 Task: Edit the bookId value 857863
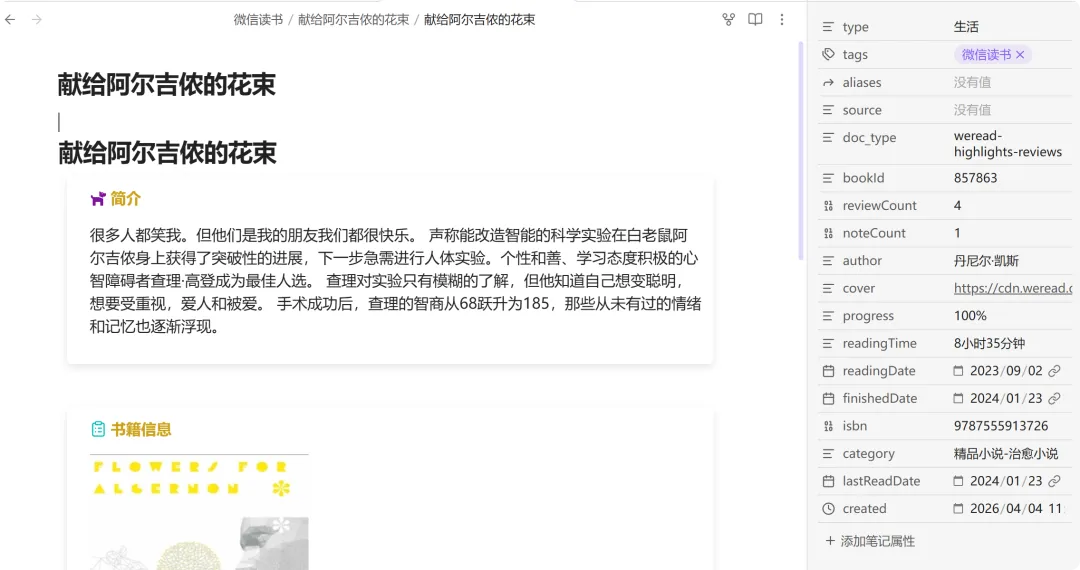pyautogui.click(x=975, y=178)
